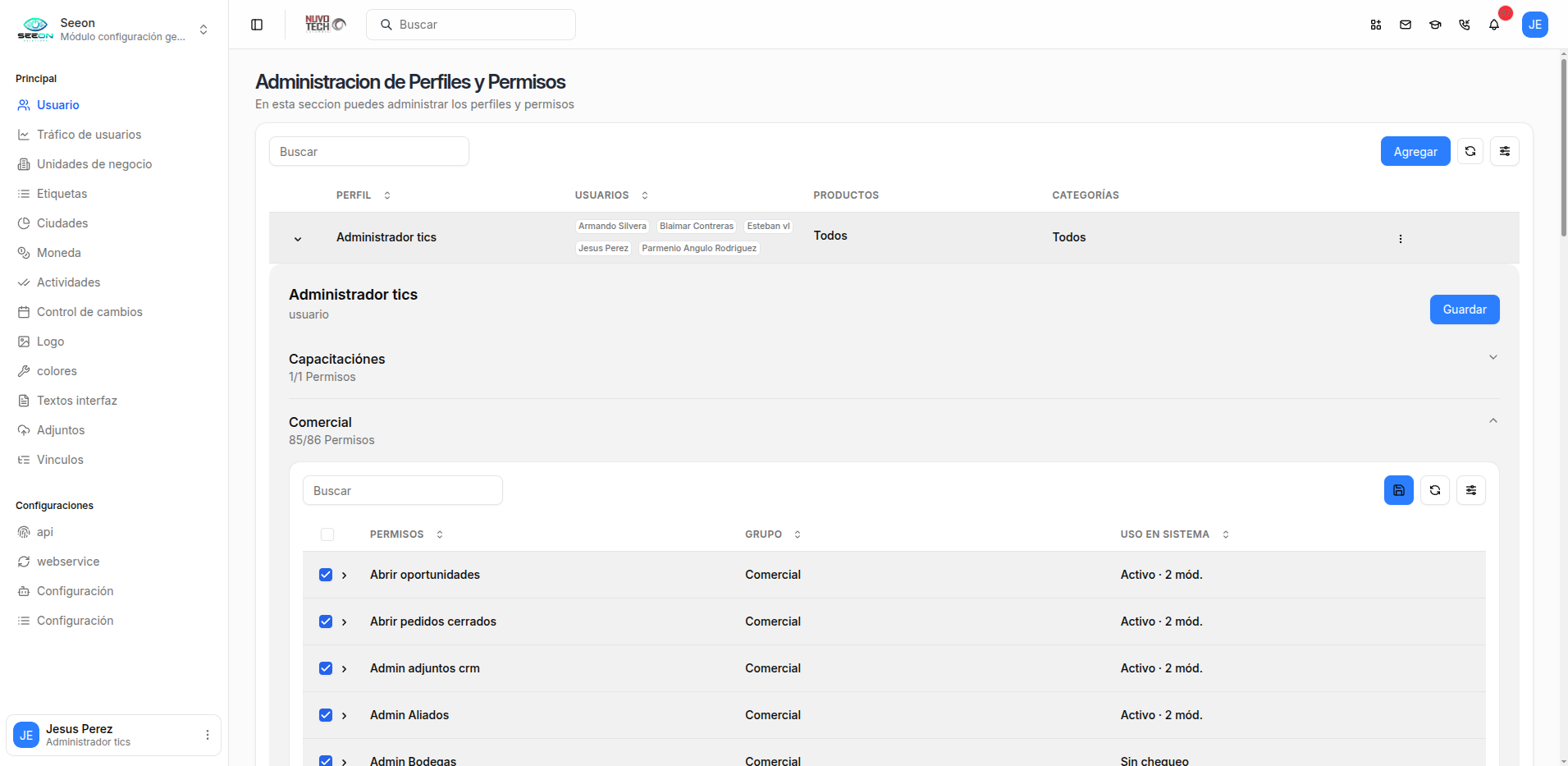Screen dimensions: 1568x766
Task: Open profiles table filter settings
Action: pyautogui.click(x=1505, y=151)
